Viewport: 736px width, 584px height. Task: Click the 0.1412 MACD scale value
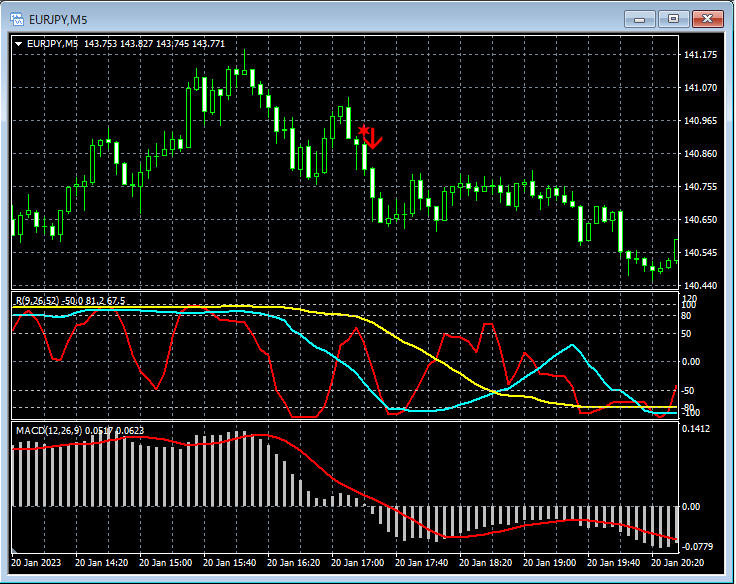(x=698, y=429)
